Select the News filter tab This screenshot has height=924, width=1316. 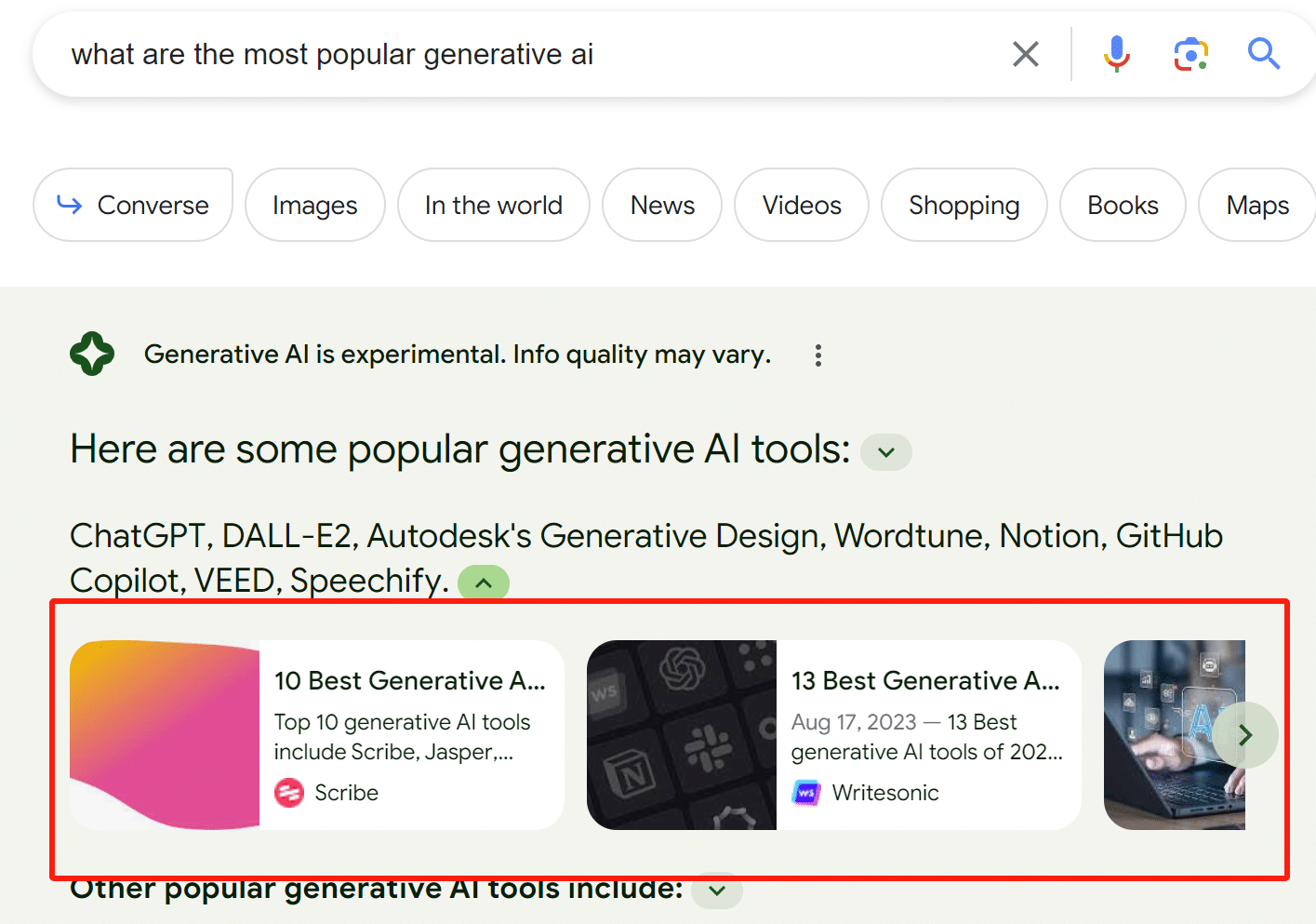pyautogui.click(x=662, y=205)
